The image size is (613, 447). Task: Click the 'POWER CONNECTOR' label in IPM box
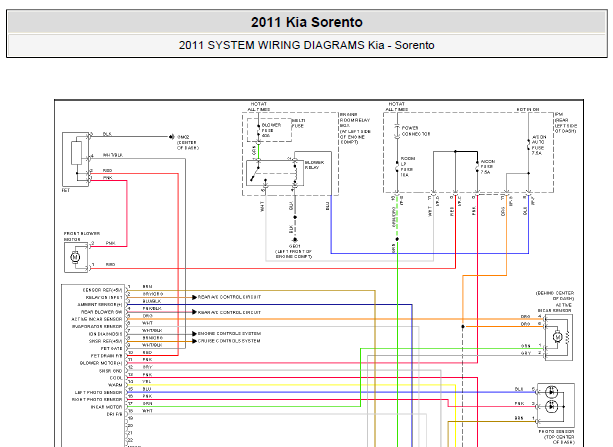pyautogui.click(x=416, y=131)
